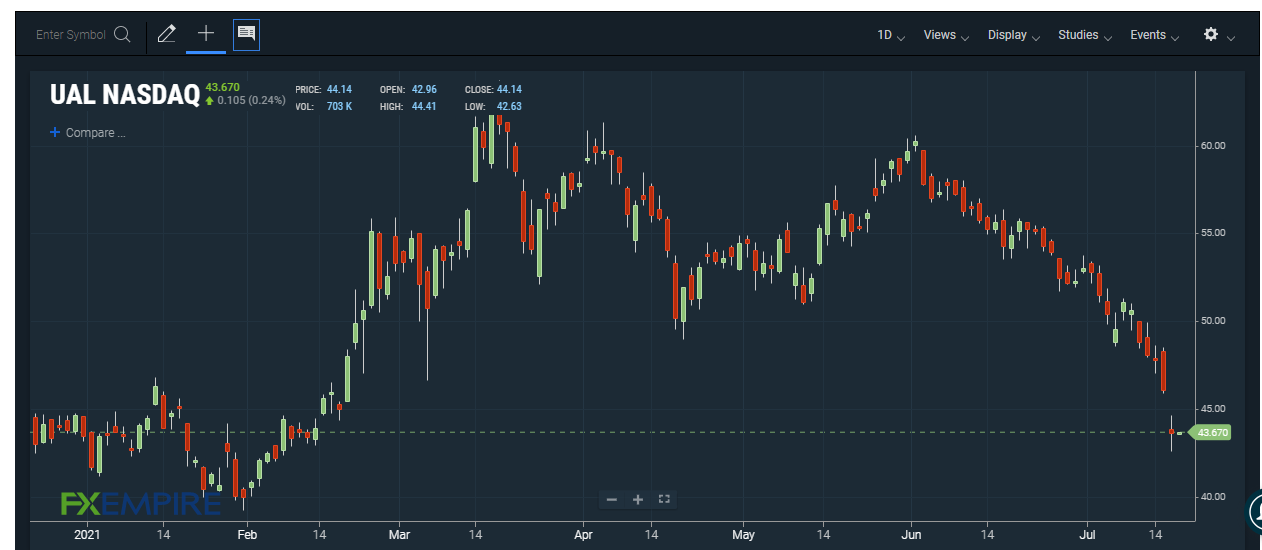This screenshot has width=1262, height=550.
Task: Open the Display dropdown
Action: [1014, 35]
